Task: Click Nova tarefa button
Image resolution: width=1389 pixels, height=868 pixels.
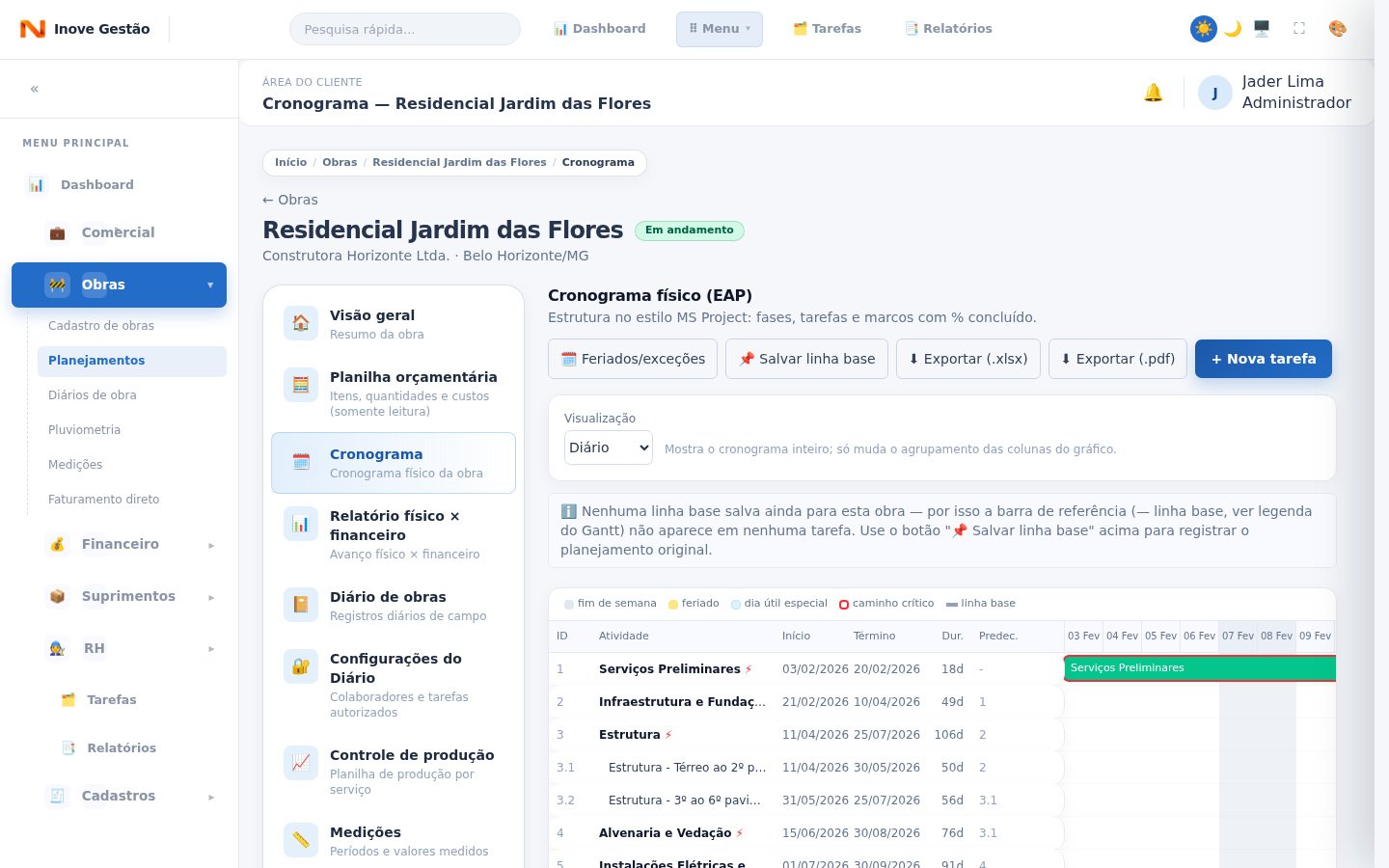Action: coord(1264,359)
